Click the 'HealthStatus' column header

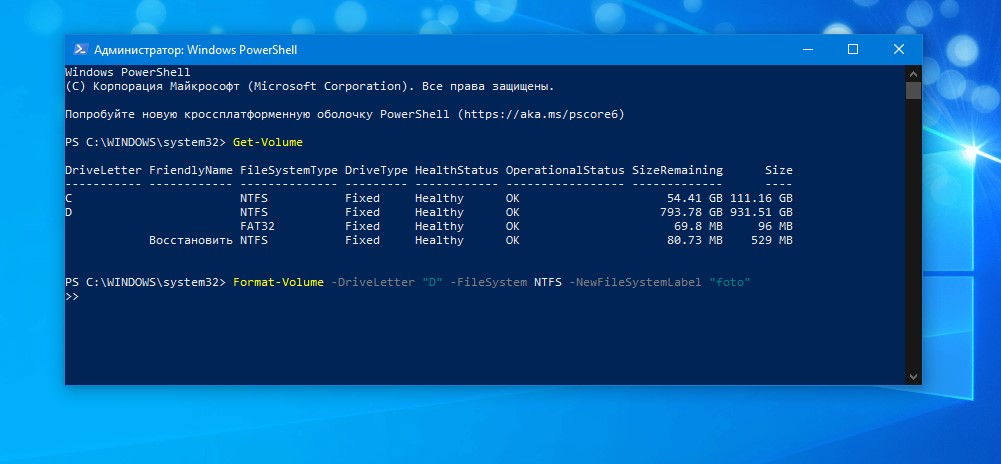pyautogui.click(x=456, y=170)
